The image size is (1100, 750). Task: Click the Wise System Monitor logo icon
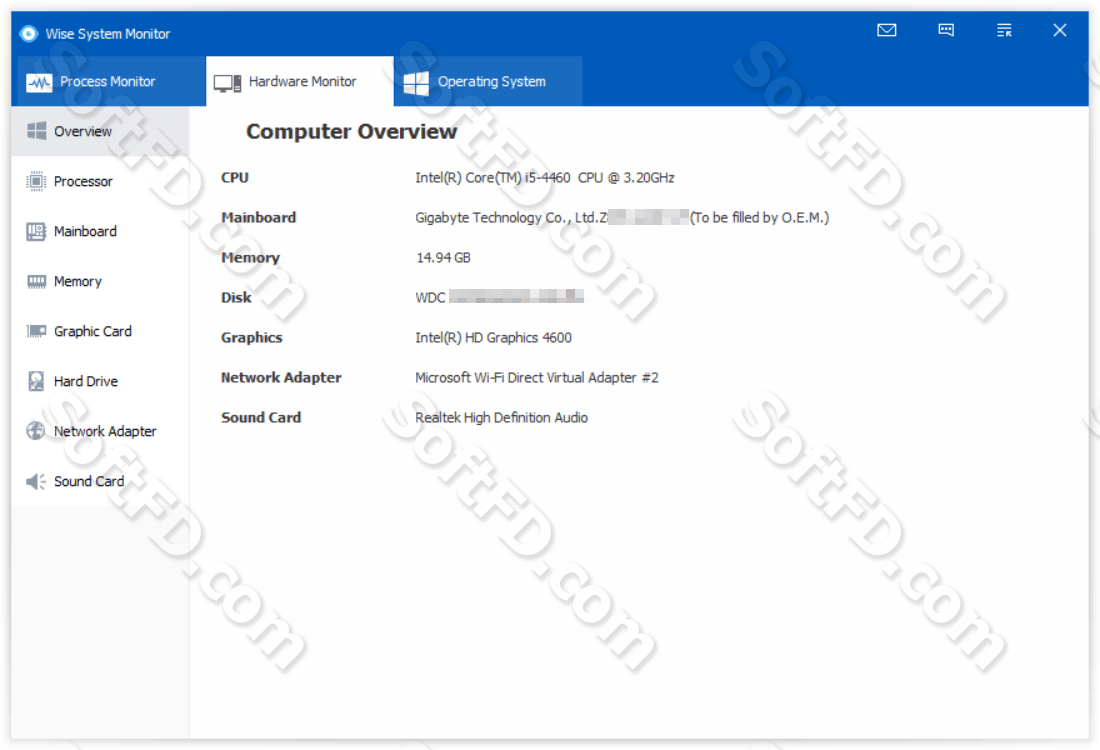pyautogui.click(x=29, y=34)
